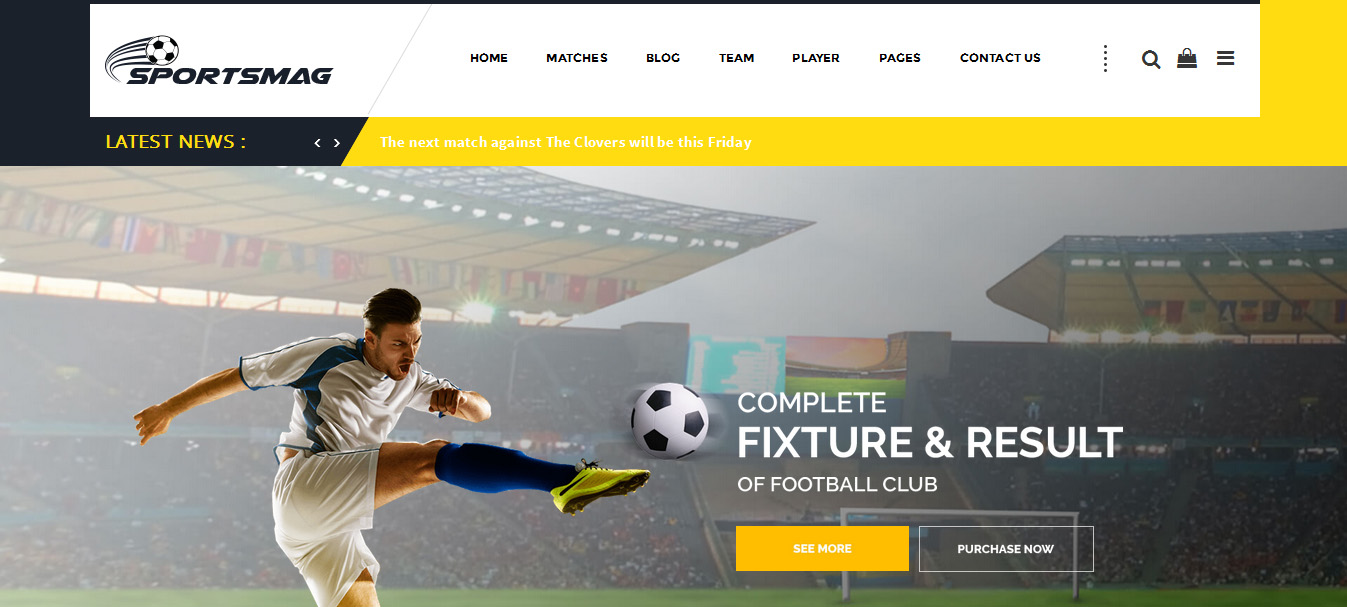Open the Clovers match news headline
The width and height of the screenshot is (1347, 607).
565,142
